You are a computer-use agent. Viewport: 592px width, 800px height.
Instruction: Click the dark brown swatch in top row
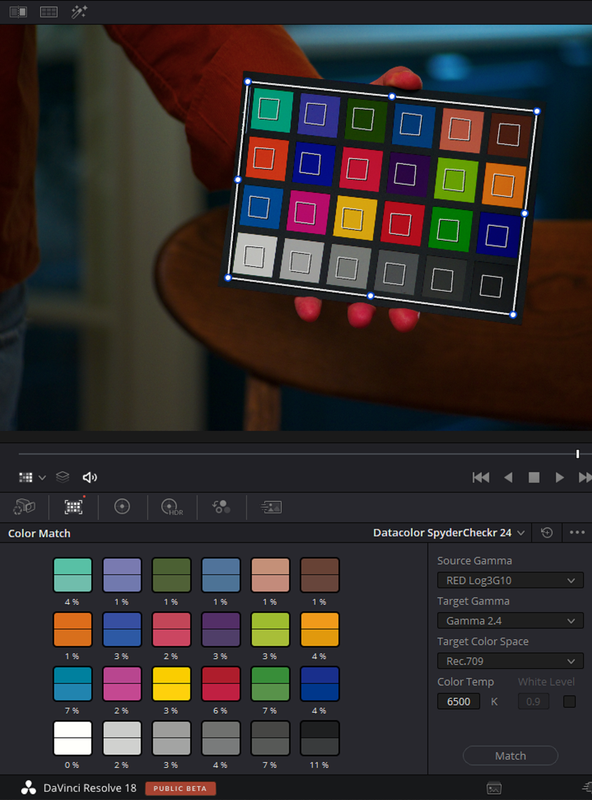tap(320, 575)
